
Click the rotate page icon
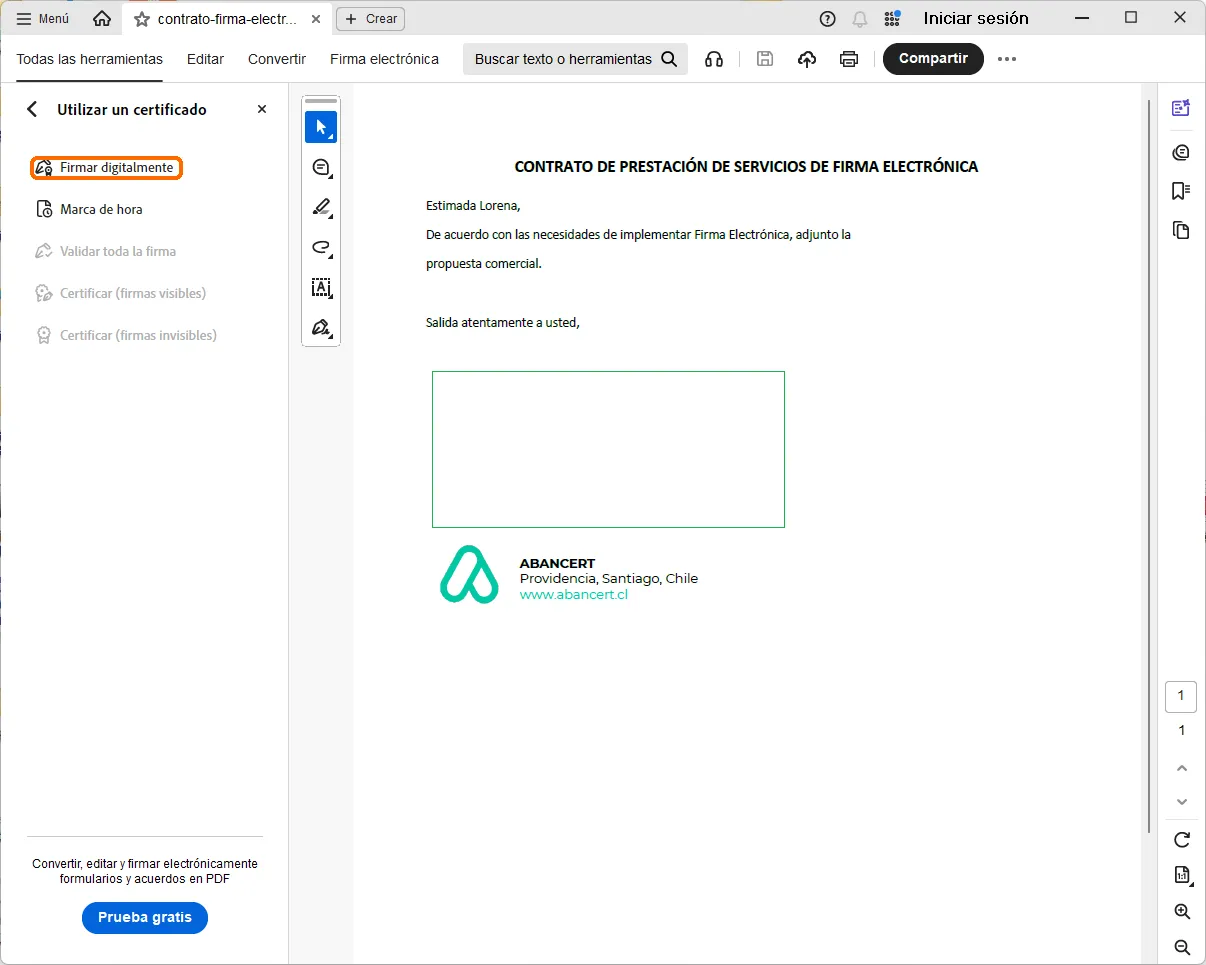pos(1182,839)
